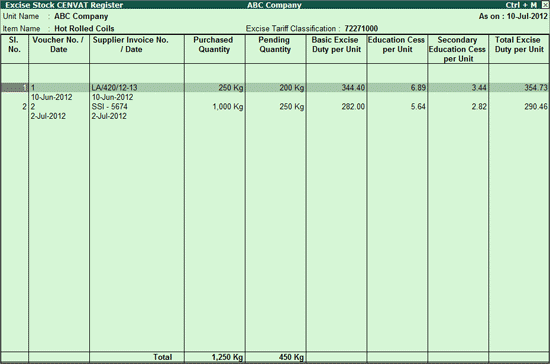Click the 1,000 Kg purchased quantity

228,107
